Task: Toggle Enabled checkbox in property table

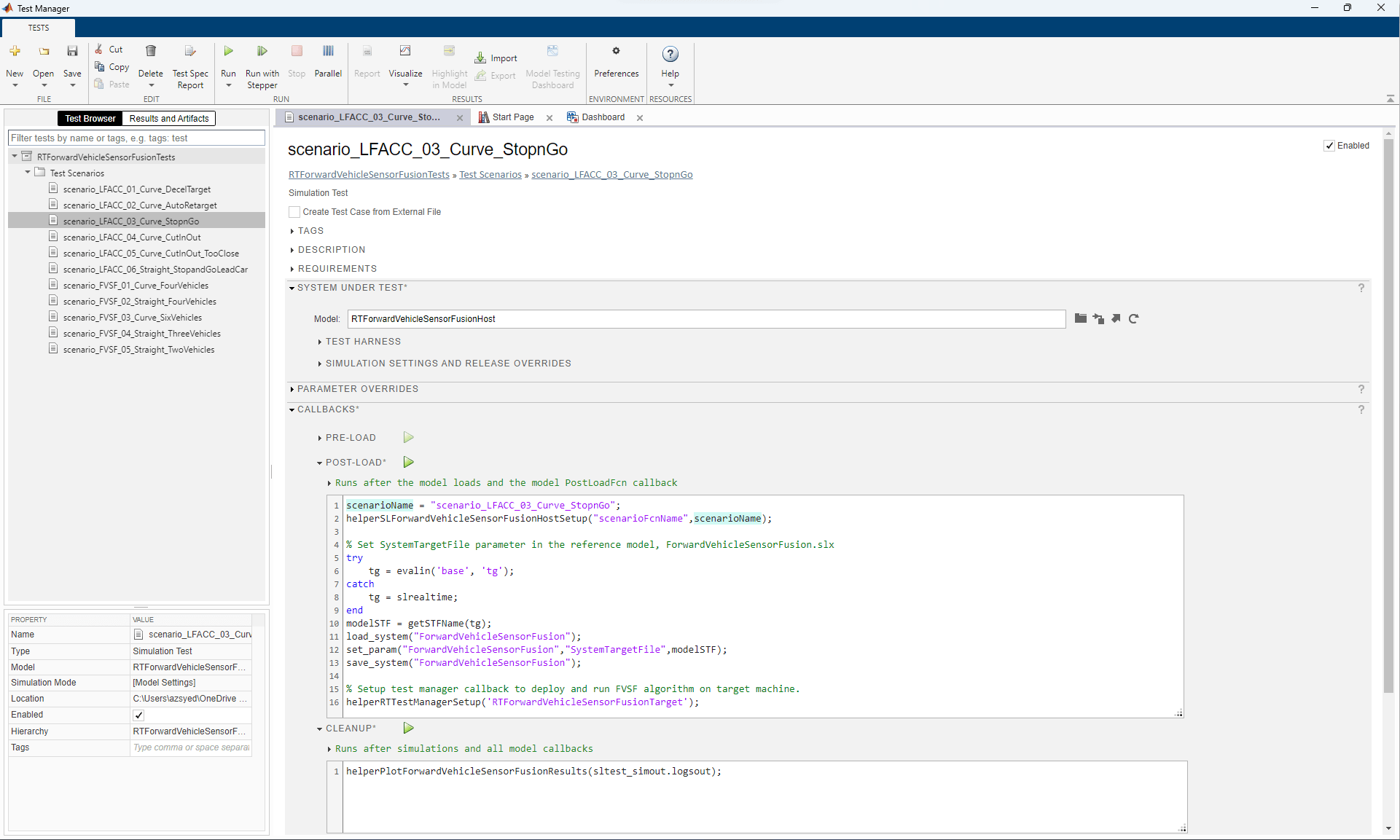Action: 138,715
